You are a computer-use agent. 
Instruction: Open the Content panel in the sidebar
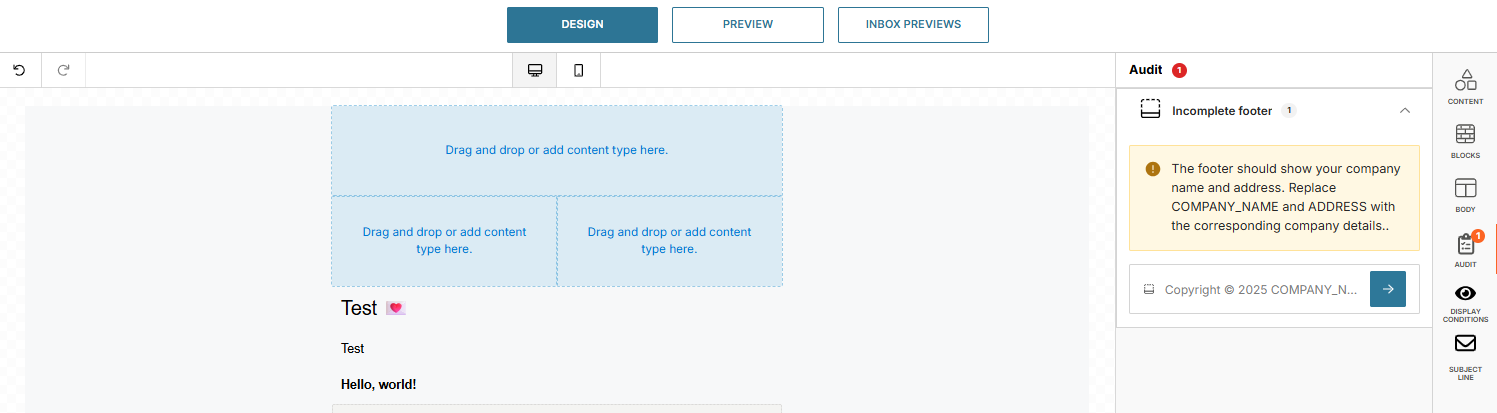(x=1465, y=87)
